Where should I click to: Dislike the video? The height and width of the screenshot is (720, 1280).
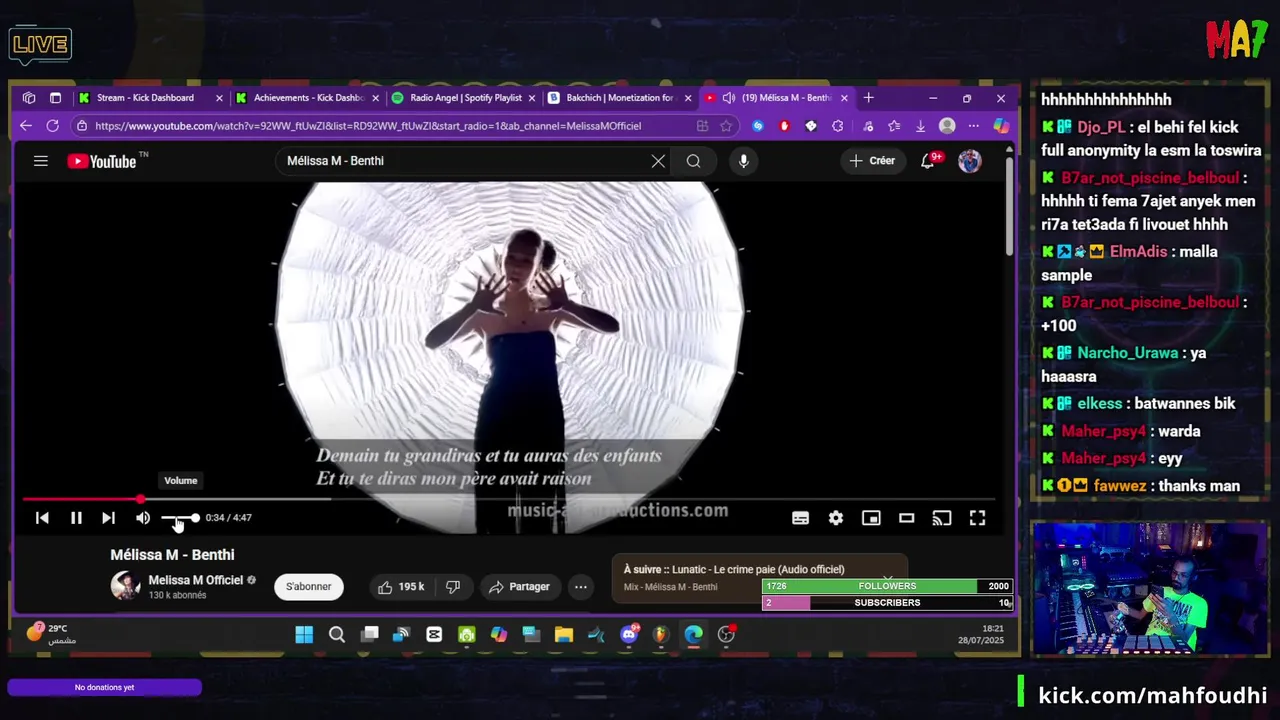[x=453, y=587]
